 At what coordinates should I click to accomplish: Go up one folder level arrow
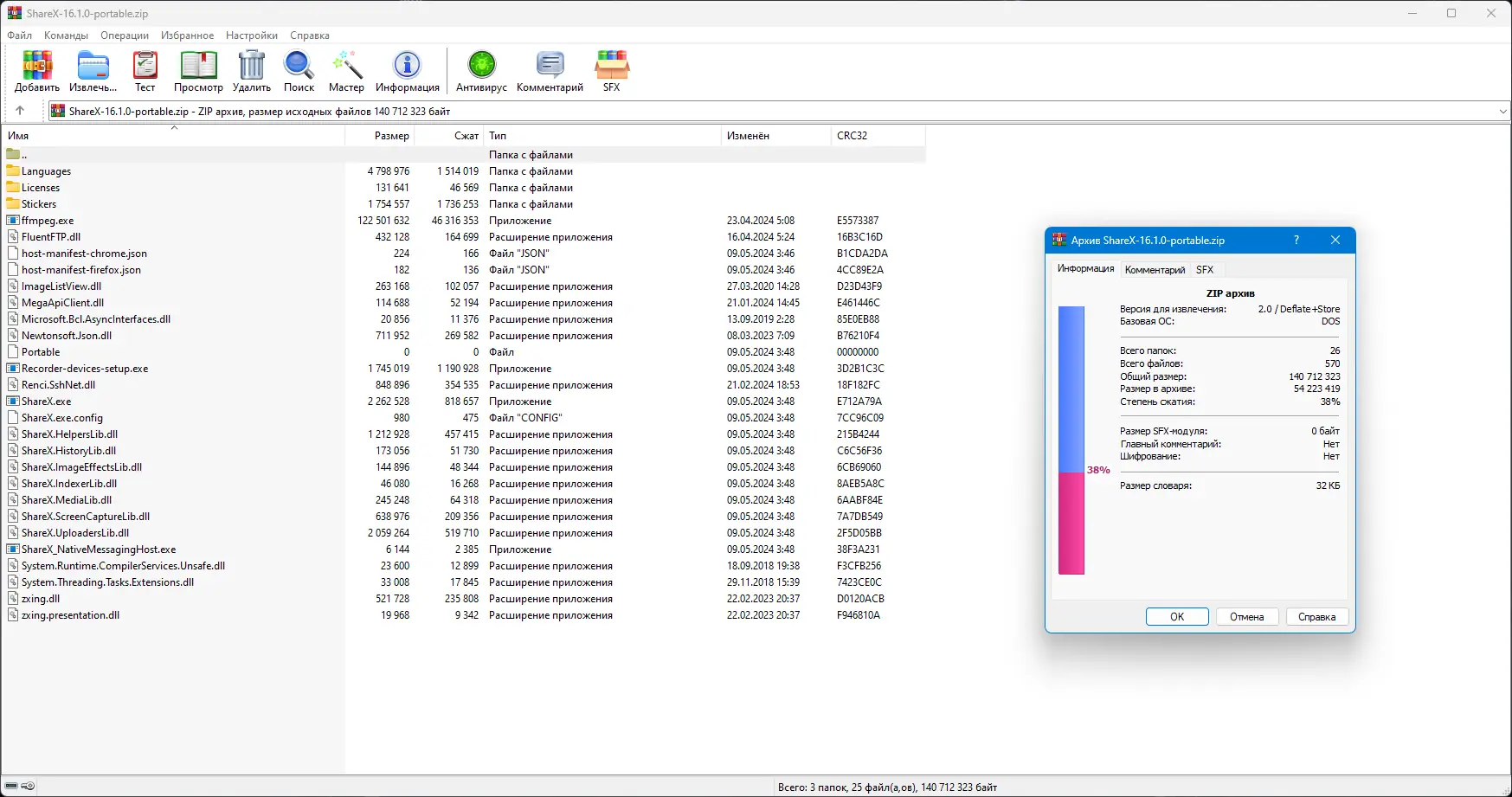click(20, 111)
